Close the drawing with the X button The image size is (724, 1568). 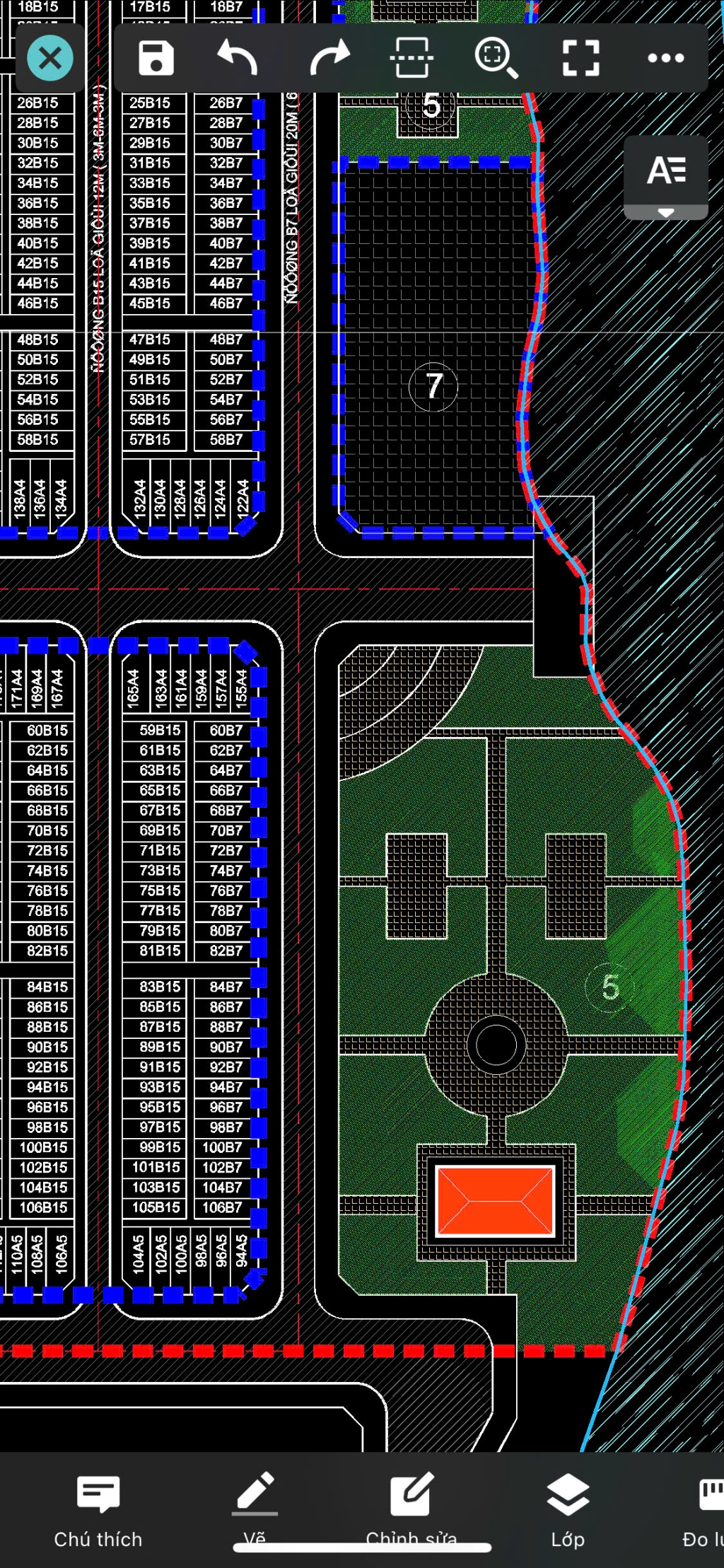[x=50, y=58]
